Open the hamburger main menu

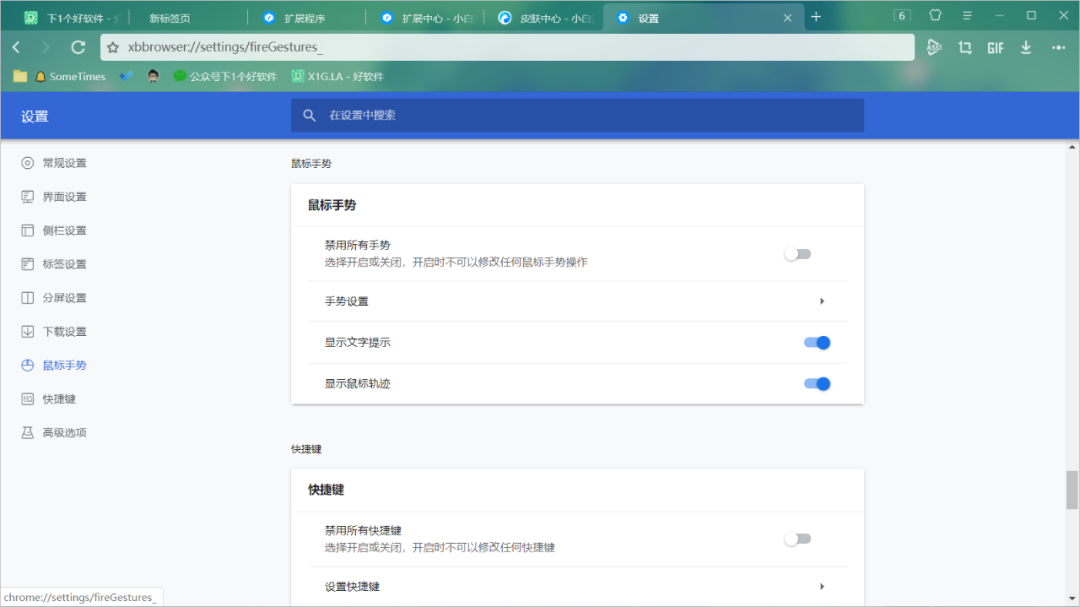coord(967,16)
